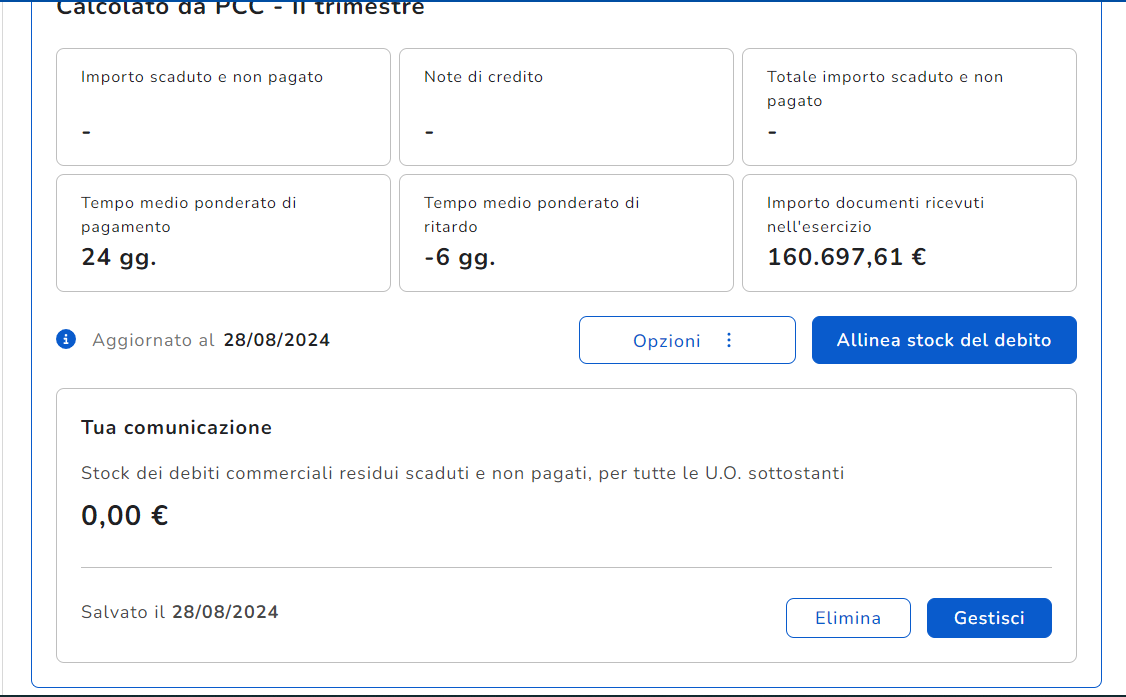Click the Tempo medio ponderato di pagamento label
Screen dimensions: 1126x697
[188, 214]
